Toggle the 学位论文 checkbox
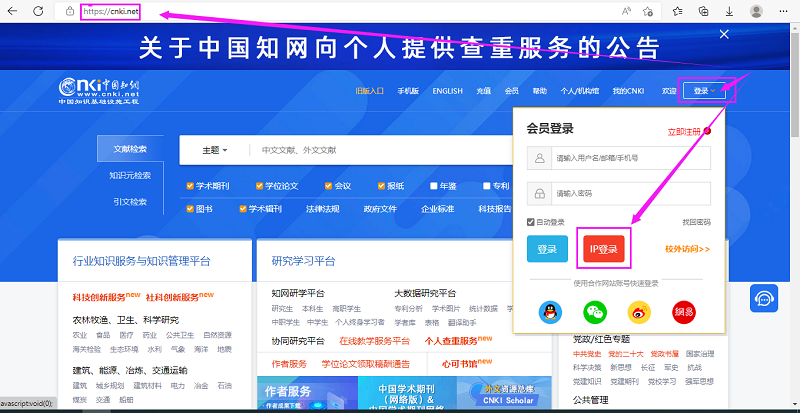Screen dimensions: 800x413 [x=259, y=186]
